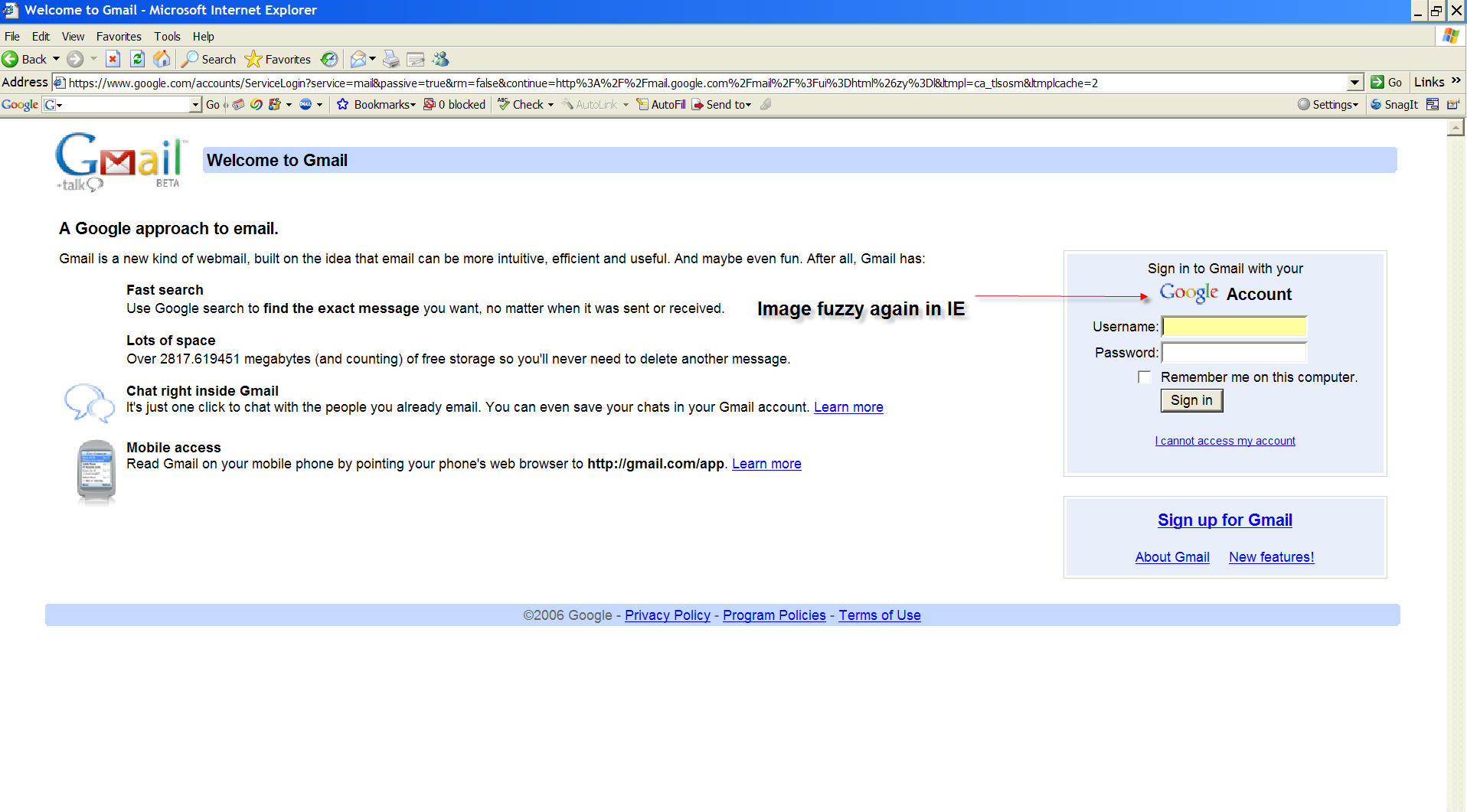Viewport: 1467px width, 812px height.
Task: Click the Mail envelope toolbar icon
Action: (x=358, y=59)
